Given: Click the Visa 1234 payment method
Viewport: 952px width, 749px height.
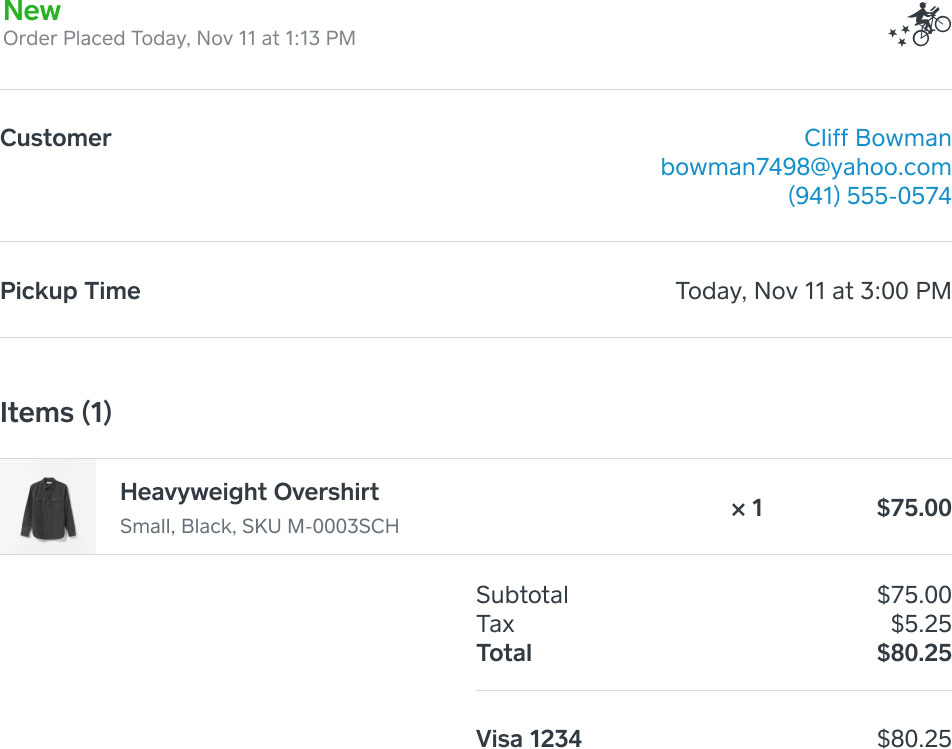Looking at the screenshot, I should click(528, 739).
